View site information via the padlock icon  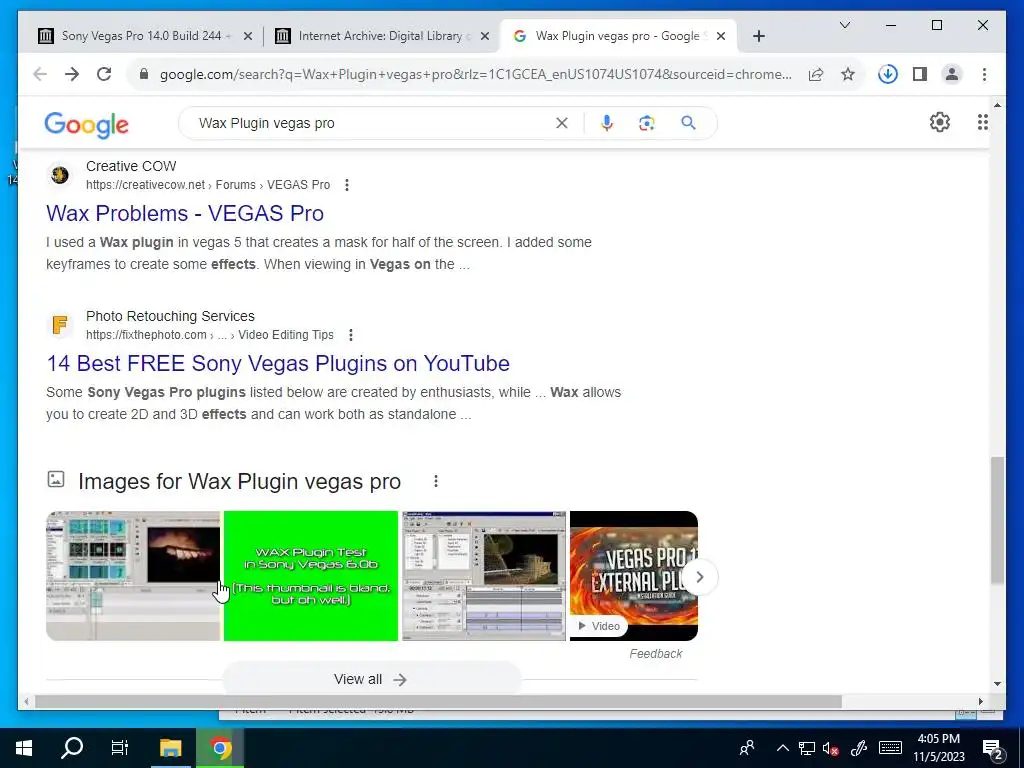(144, 74)
